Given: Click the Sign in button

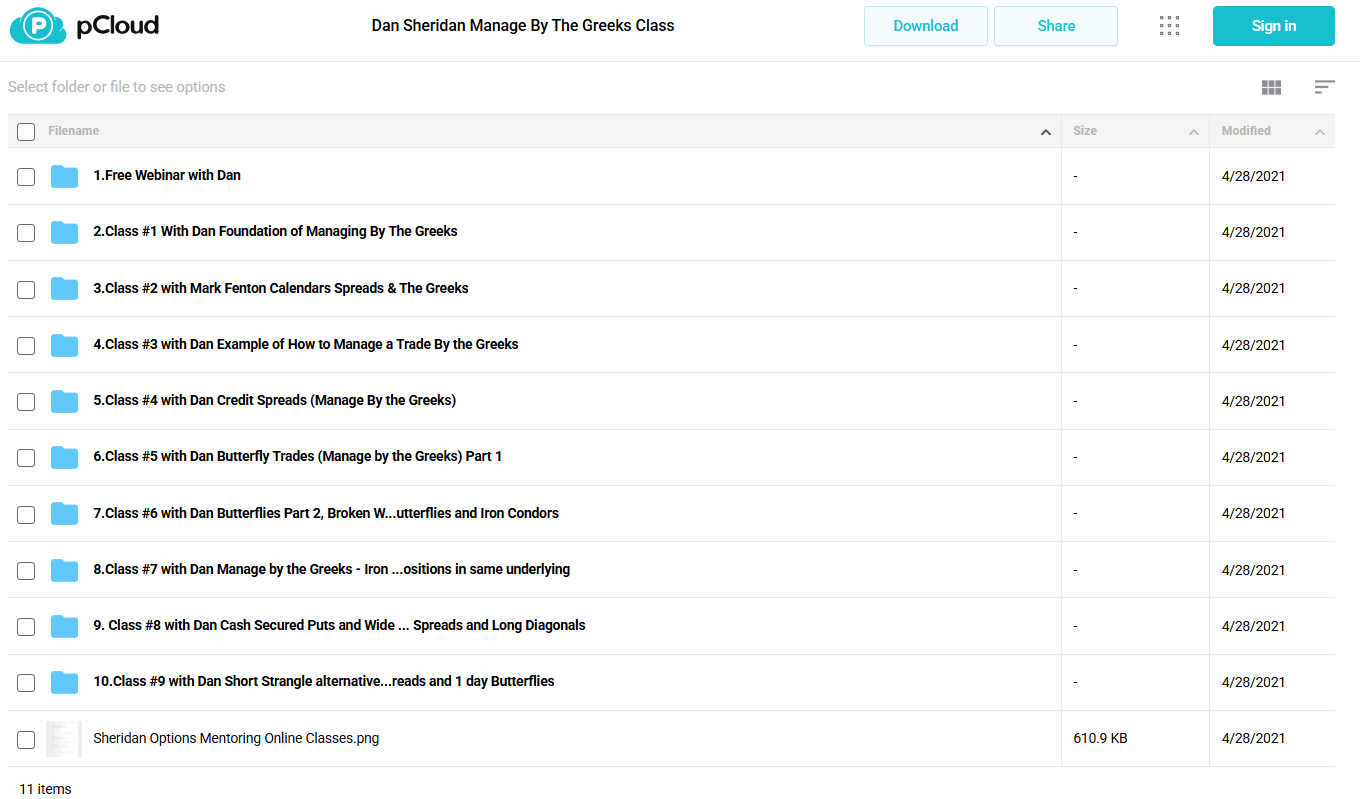Looking at the screenshot, I should 1274,26.
